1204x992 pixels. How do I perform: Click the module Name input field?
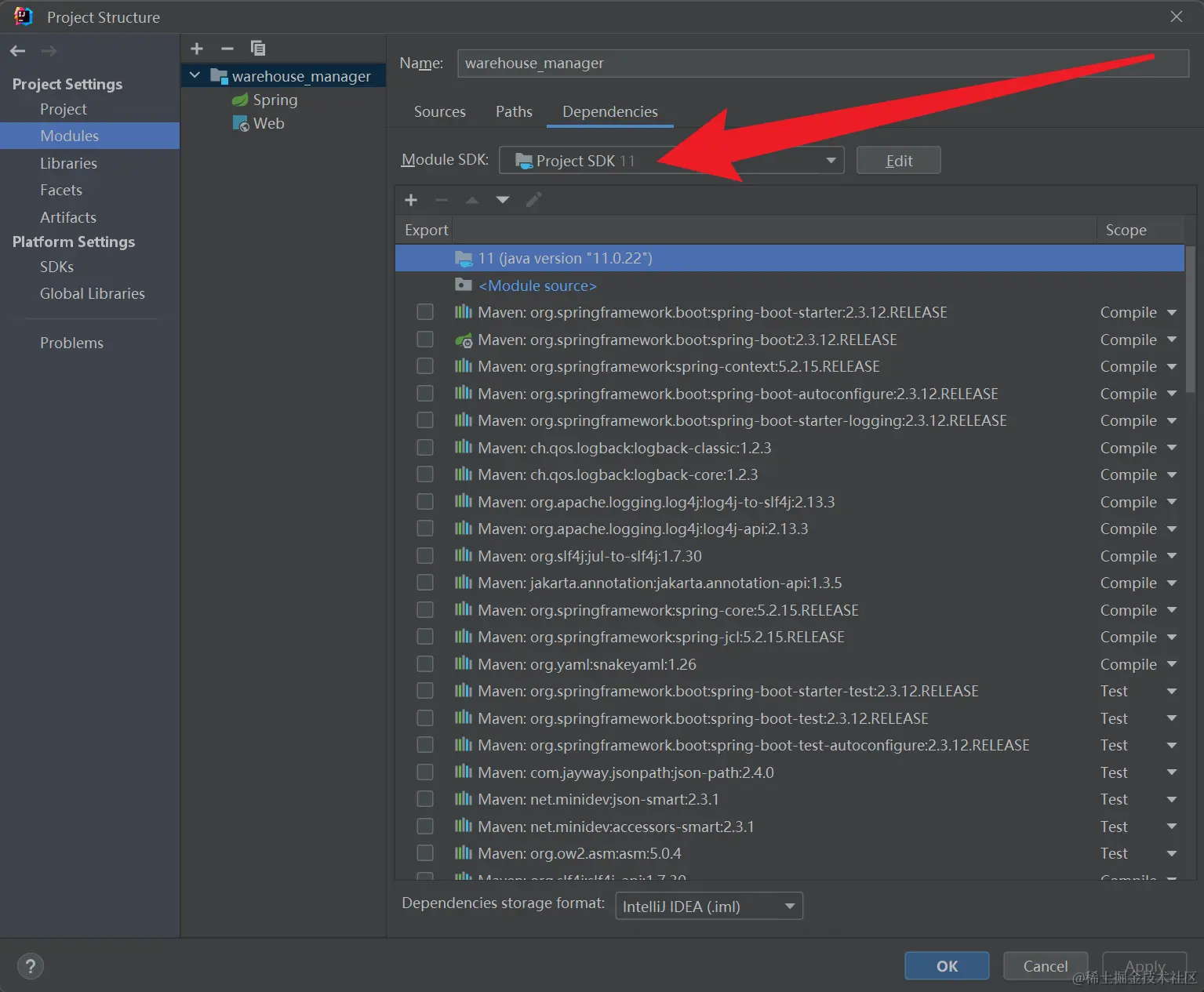point(823,64)
